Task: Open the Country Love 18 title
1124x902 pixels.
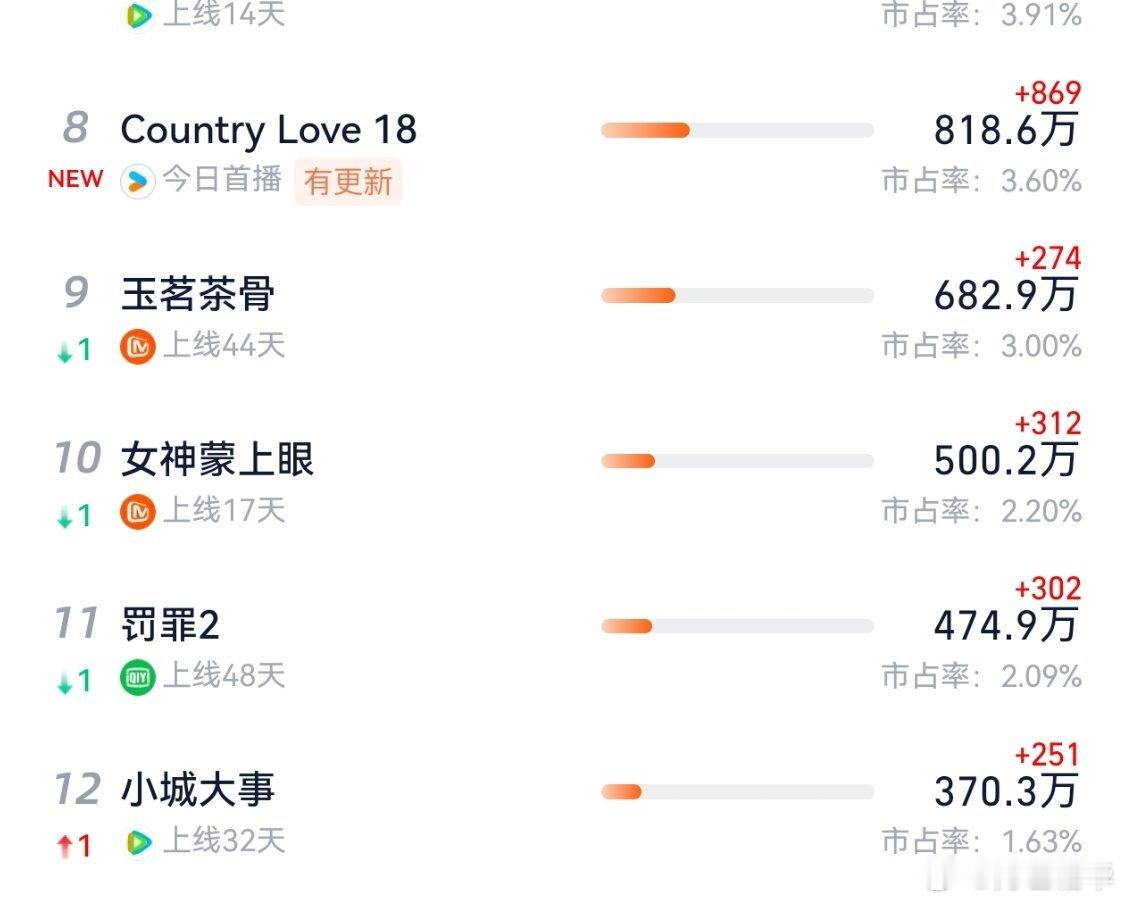Action: (268, 130)
